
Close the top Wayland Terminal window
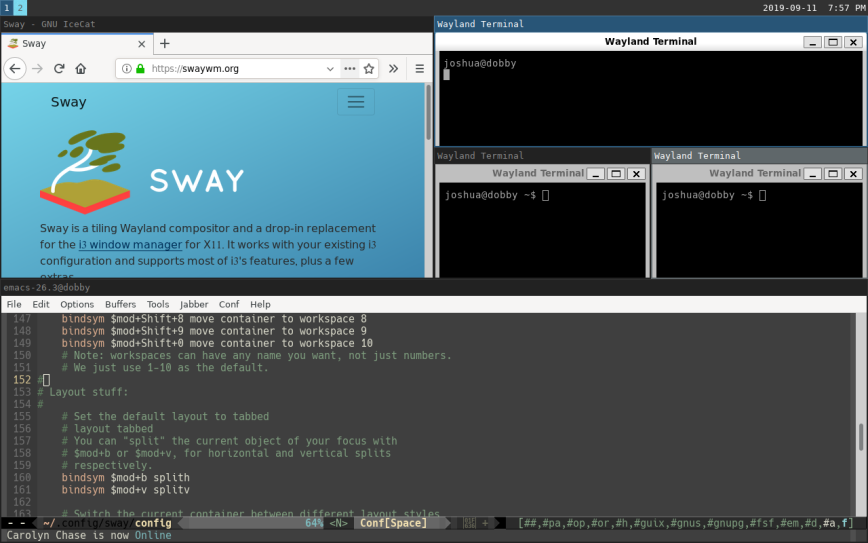(x=854, y=42)
